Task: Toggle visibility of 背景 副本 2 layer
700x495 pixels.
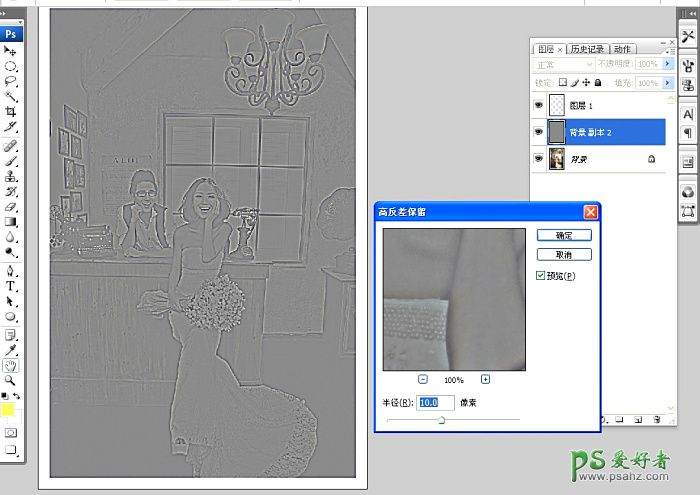Action: point(539,131)
